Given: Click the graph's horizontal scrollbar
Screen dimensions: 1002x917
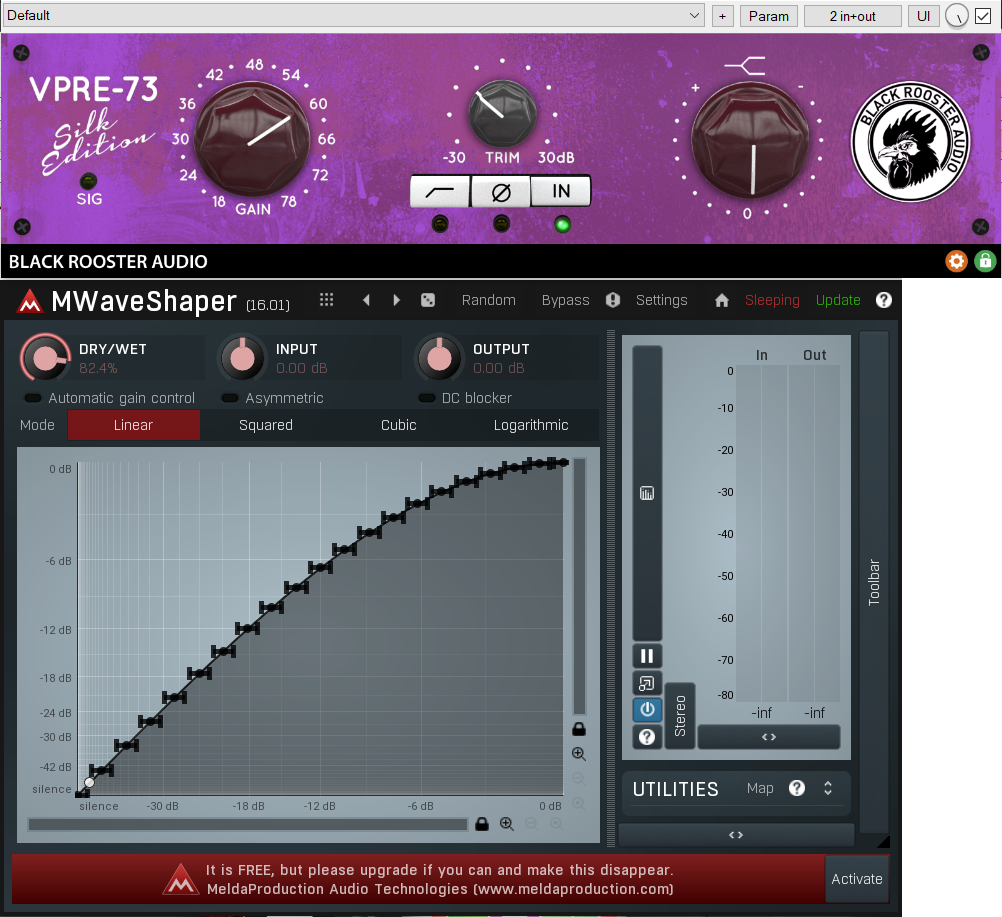Looking at the screenshot, I should pyautogui.click(x=248, y=824).
